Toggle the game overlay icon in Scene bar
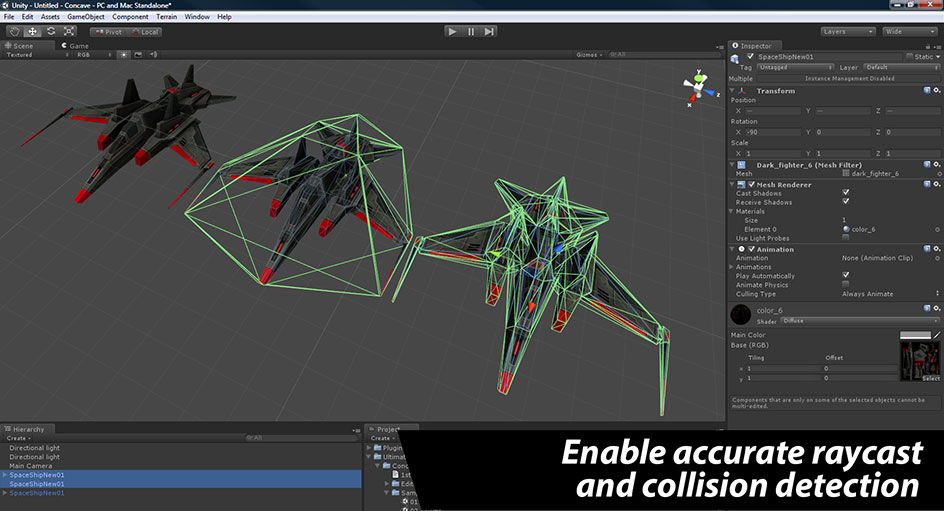This screenshot has height=511, width=944. [138, 55]
